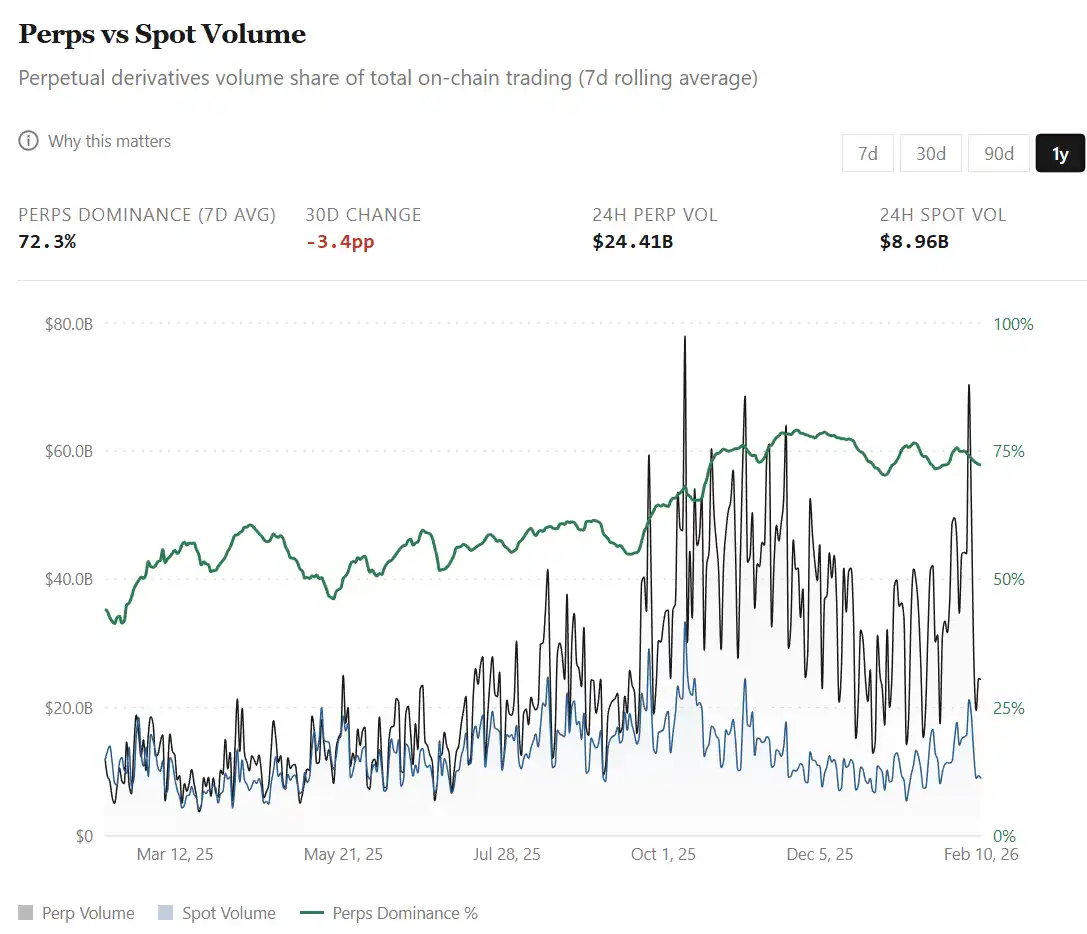Click the black Perp Volume series peak
Screen dimensions: 1087x934
(684, 340)
